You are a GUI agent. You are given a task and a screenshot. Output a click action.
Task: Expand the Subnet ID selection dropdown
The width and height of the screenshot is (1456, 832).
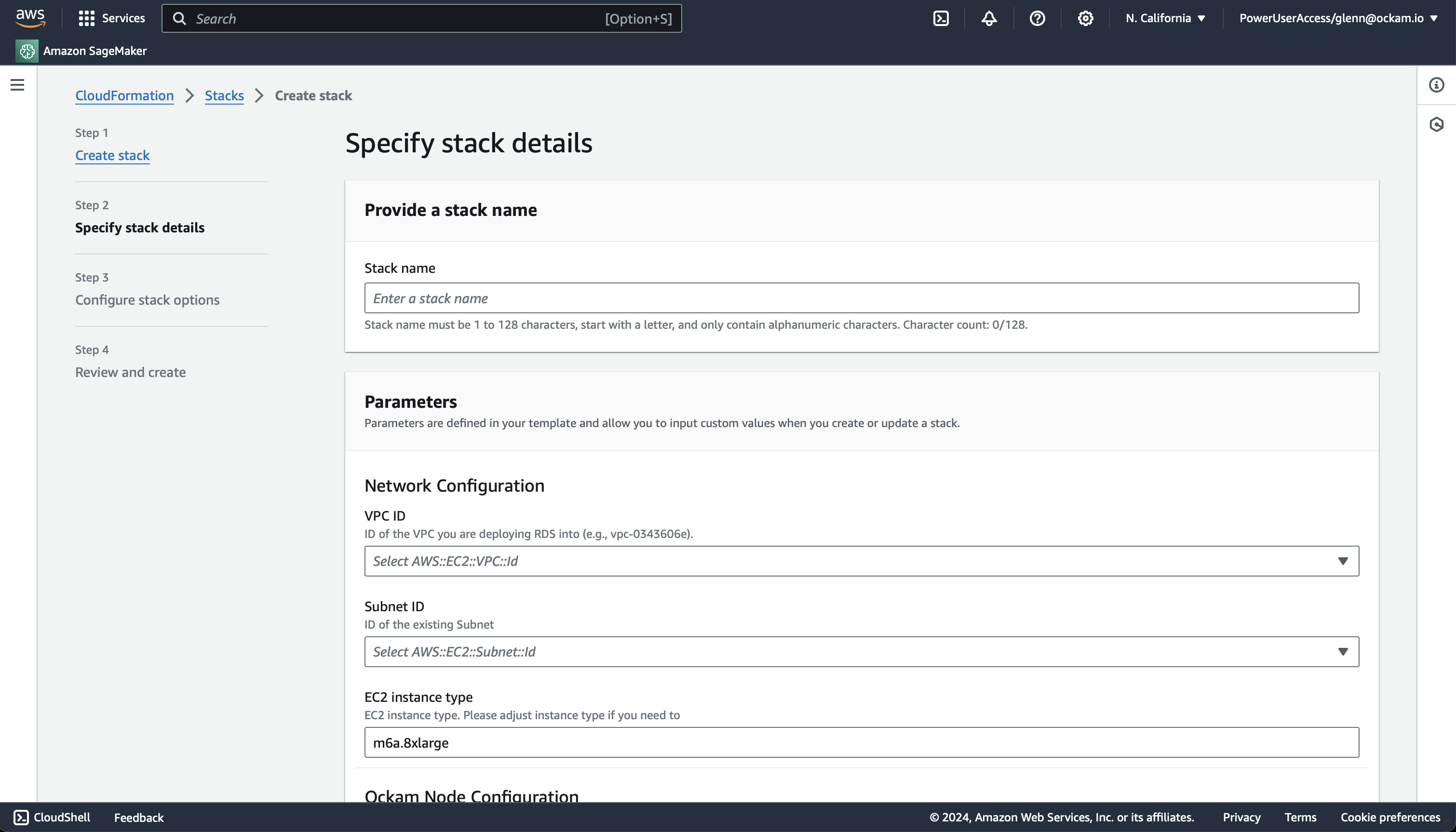point(861,651)
